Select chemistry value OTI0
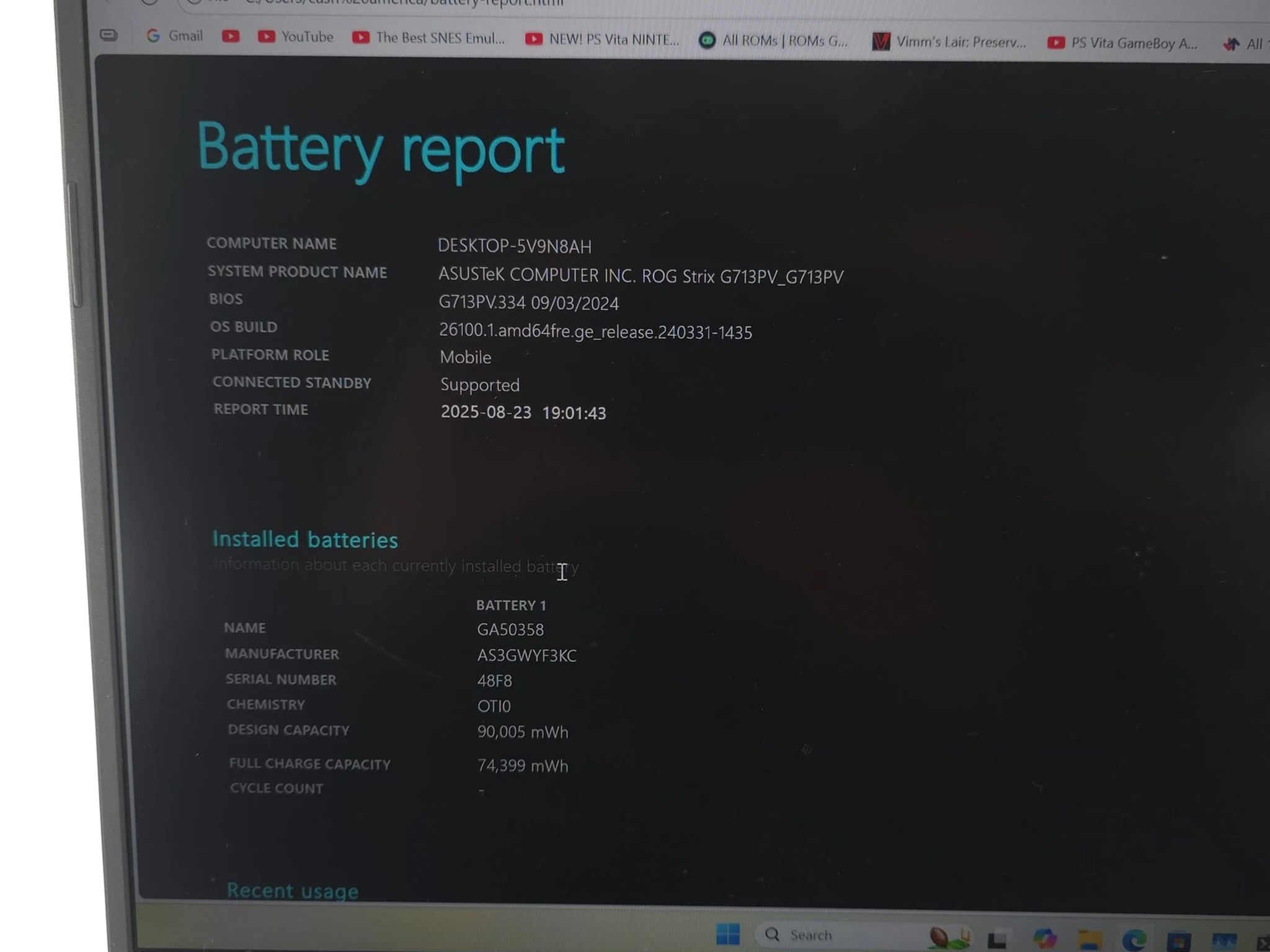This screenshot has width=1270, height=952. [x=494, y=707]
